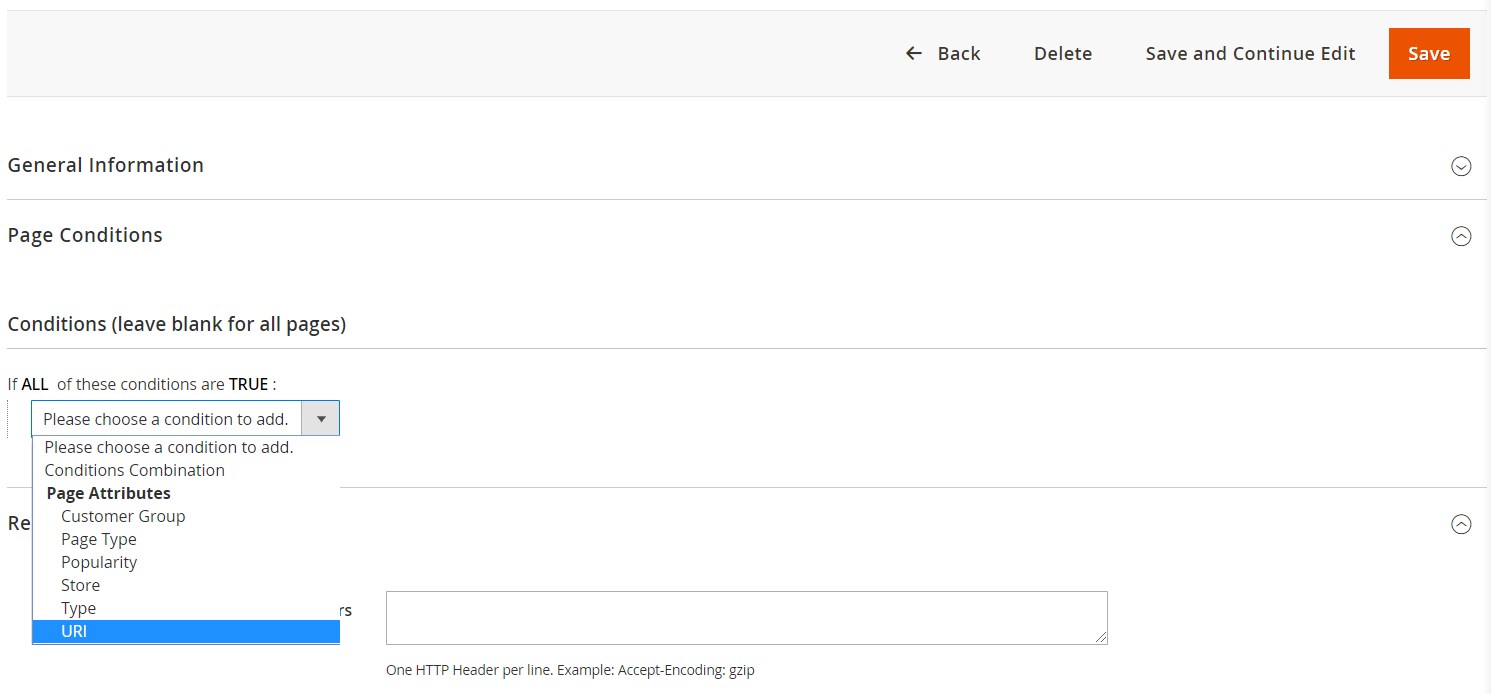Collapse the Page Conditions section chevron

(1461, 236)
